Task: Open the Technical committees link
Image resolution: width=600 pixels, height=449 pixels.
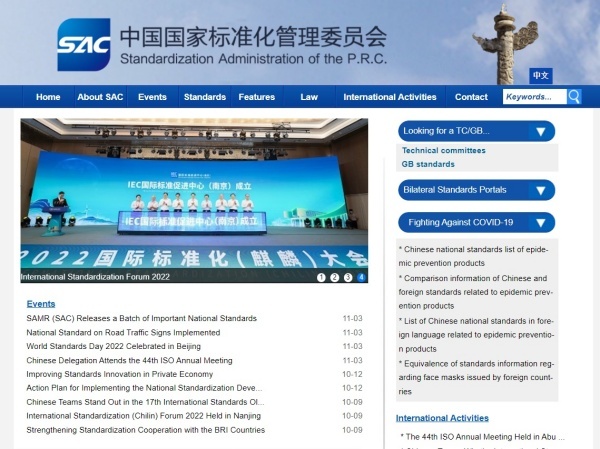Action: (443, 150)
